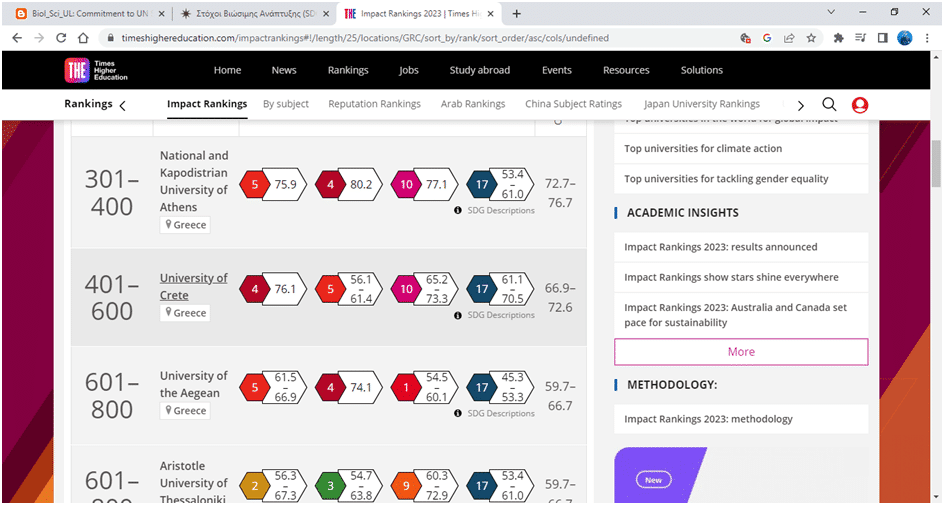The image size is (944, 505).
Task: Click SDG Descriptions in Aegean row
Action: (501, 413)
